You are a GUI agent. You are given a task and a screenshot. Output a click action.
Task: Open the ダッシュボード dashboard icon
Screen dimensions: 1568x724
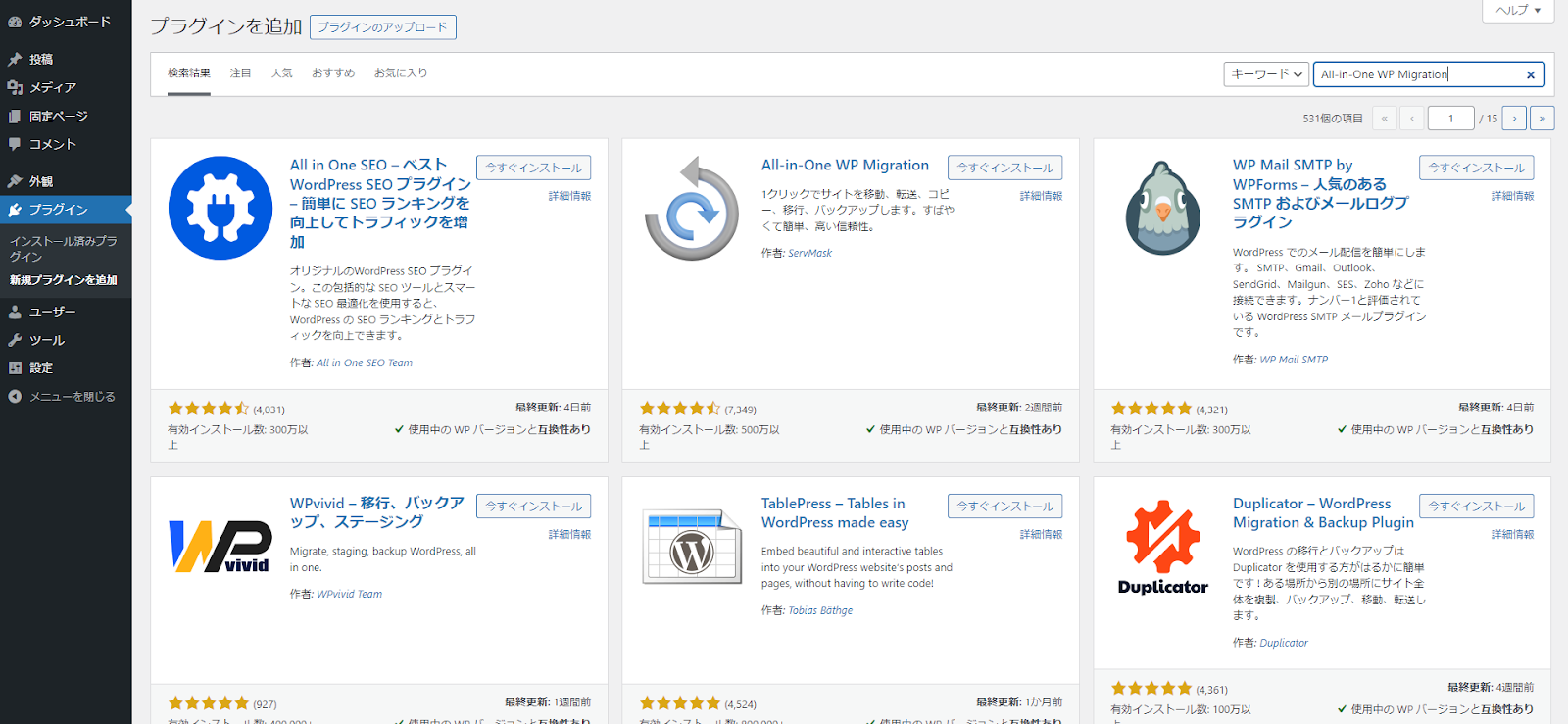point(15,22)
